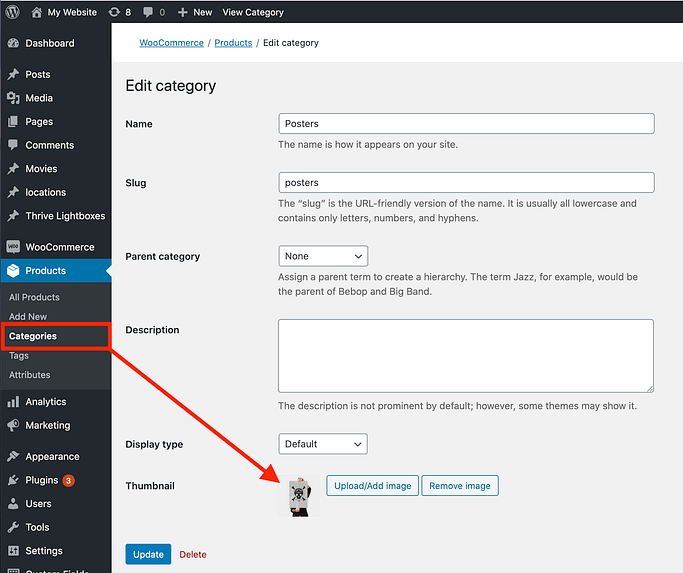Click the Update button
The width and height of the screenshot is (683, 573).
[x=148, y=554]
